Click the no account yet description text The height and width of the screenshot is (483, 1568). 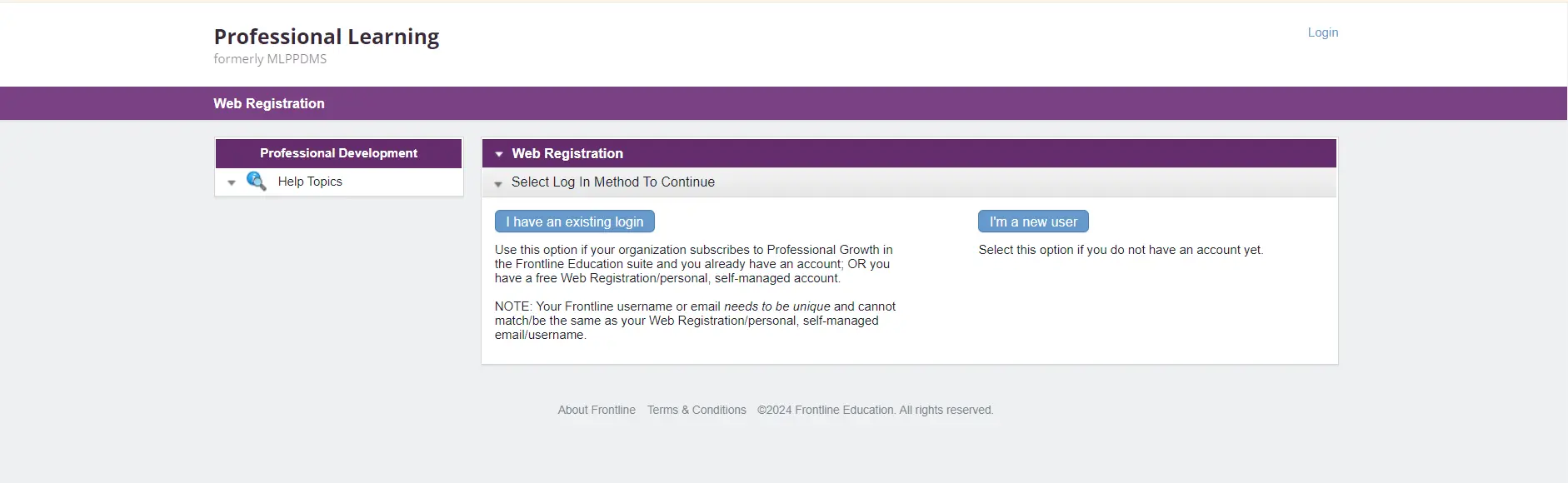(x=1121, y=250)
